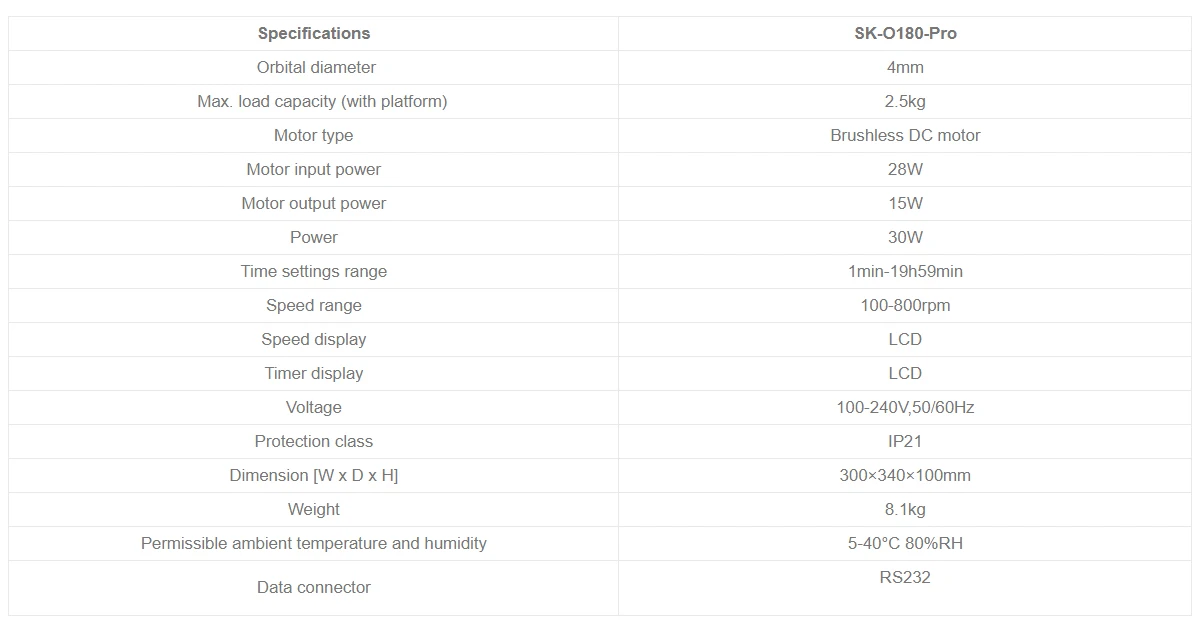Click the Orbital diameter label
The height and width of the screenshot is (631, 1201).
click(x=316, y=67)
